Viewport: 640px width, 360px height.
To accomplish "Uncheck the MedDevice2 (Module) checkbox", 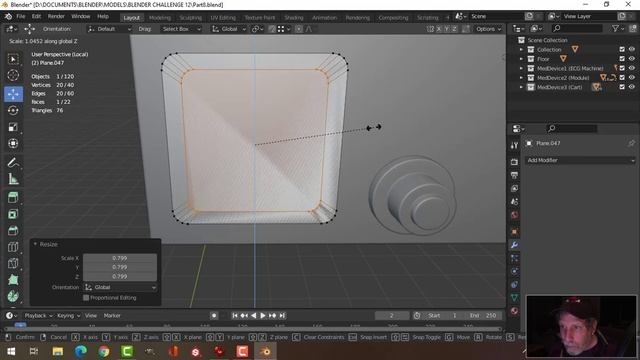I will (622, 78).
